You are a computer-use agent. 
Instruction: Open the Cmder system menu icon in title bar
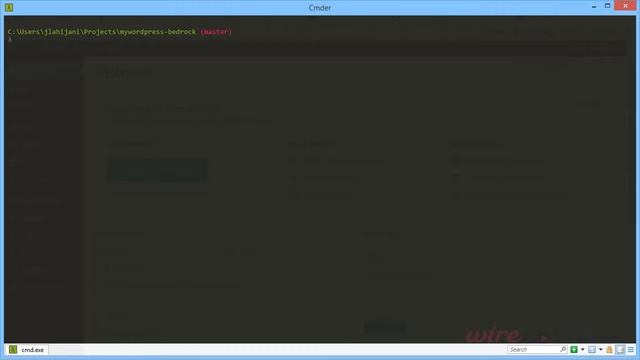pyautogui.click(x=9, y=7)
